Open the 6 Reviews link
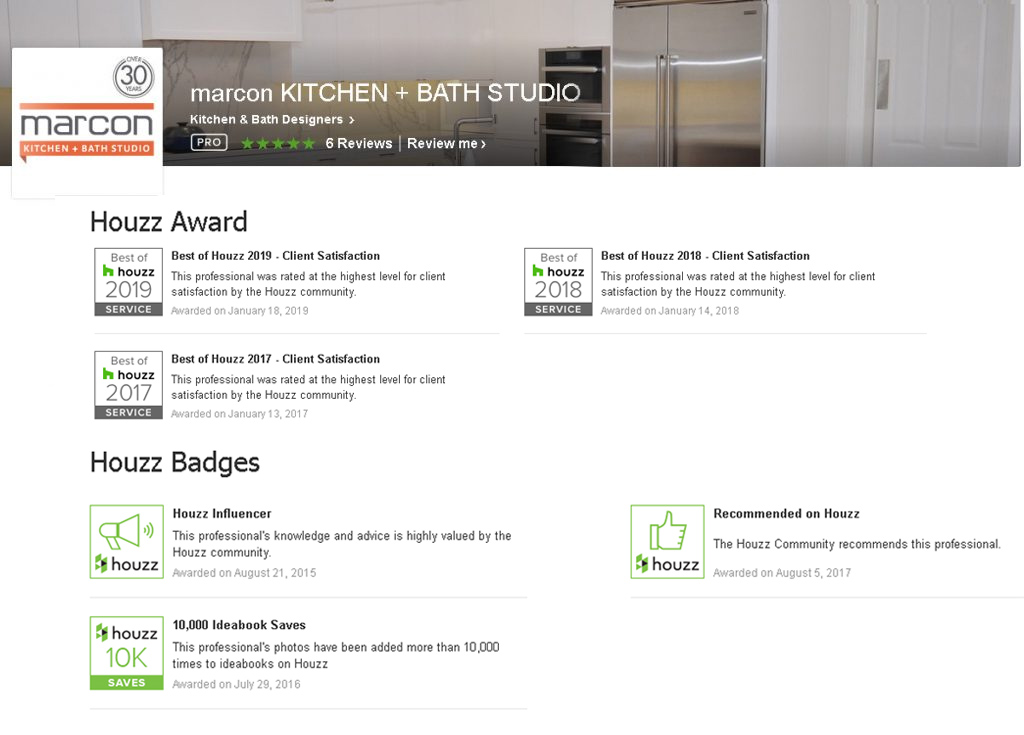Viewport: 1024px width, 735px height. click(358, 144)
